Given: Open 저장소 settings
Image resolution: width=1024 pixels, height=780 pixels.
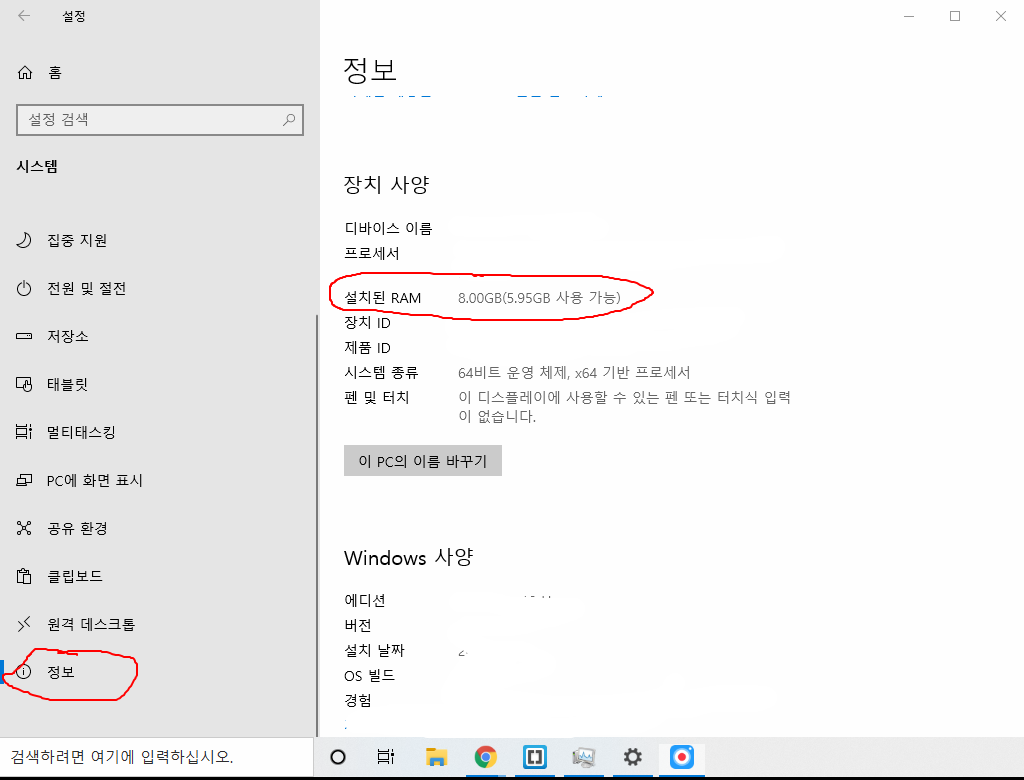Looking at the screenshot, I should [67, 336].
